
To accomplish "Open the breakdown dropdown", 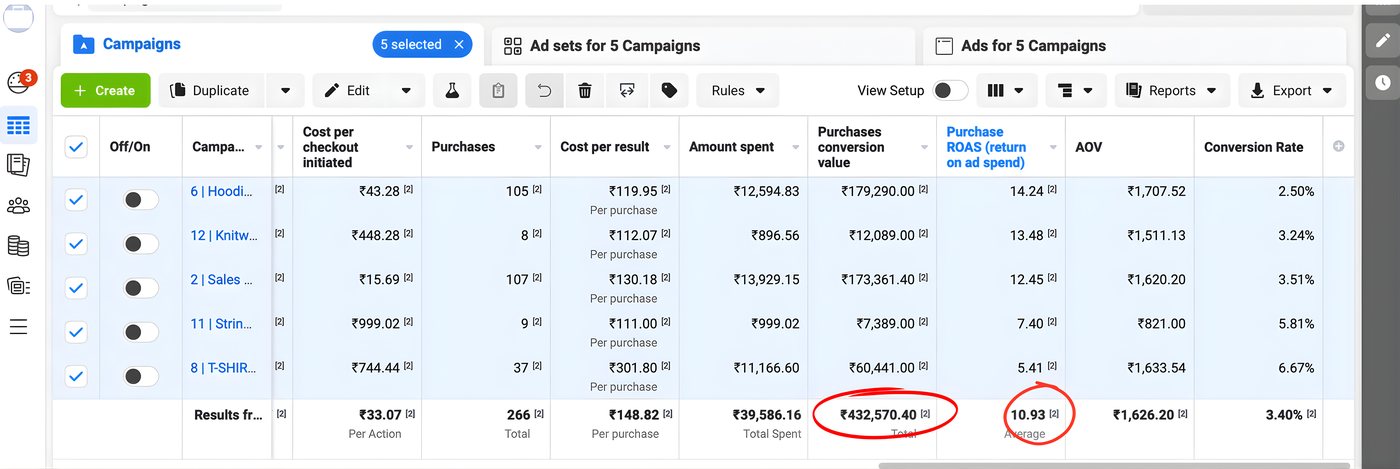I will point(1076,90).
